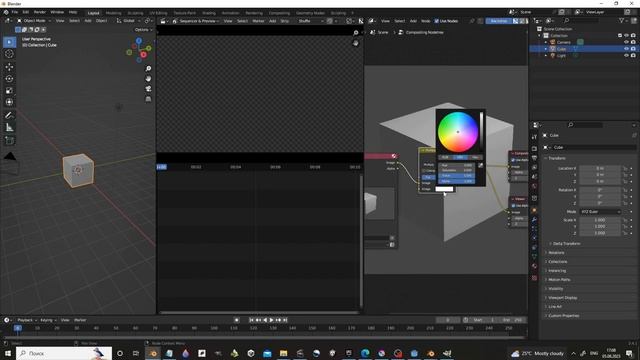Click the play animation button
Screen dimensions: 640x360
[271, 320]
